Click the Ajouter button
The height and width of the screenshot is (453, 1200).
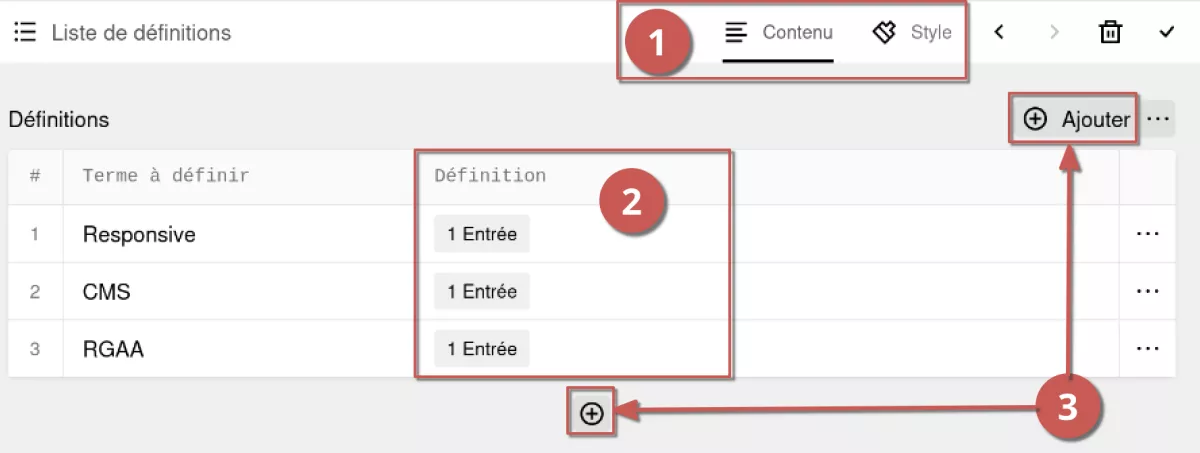1076,119
